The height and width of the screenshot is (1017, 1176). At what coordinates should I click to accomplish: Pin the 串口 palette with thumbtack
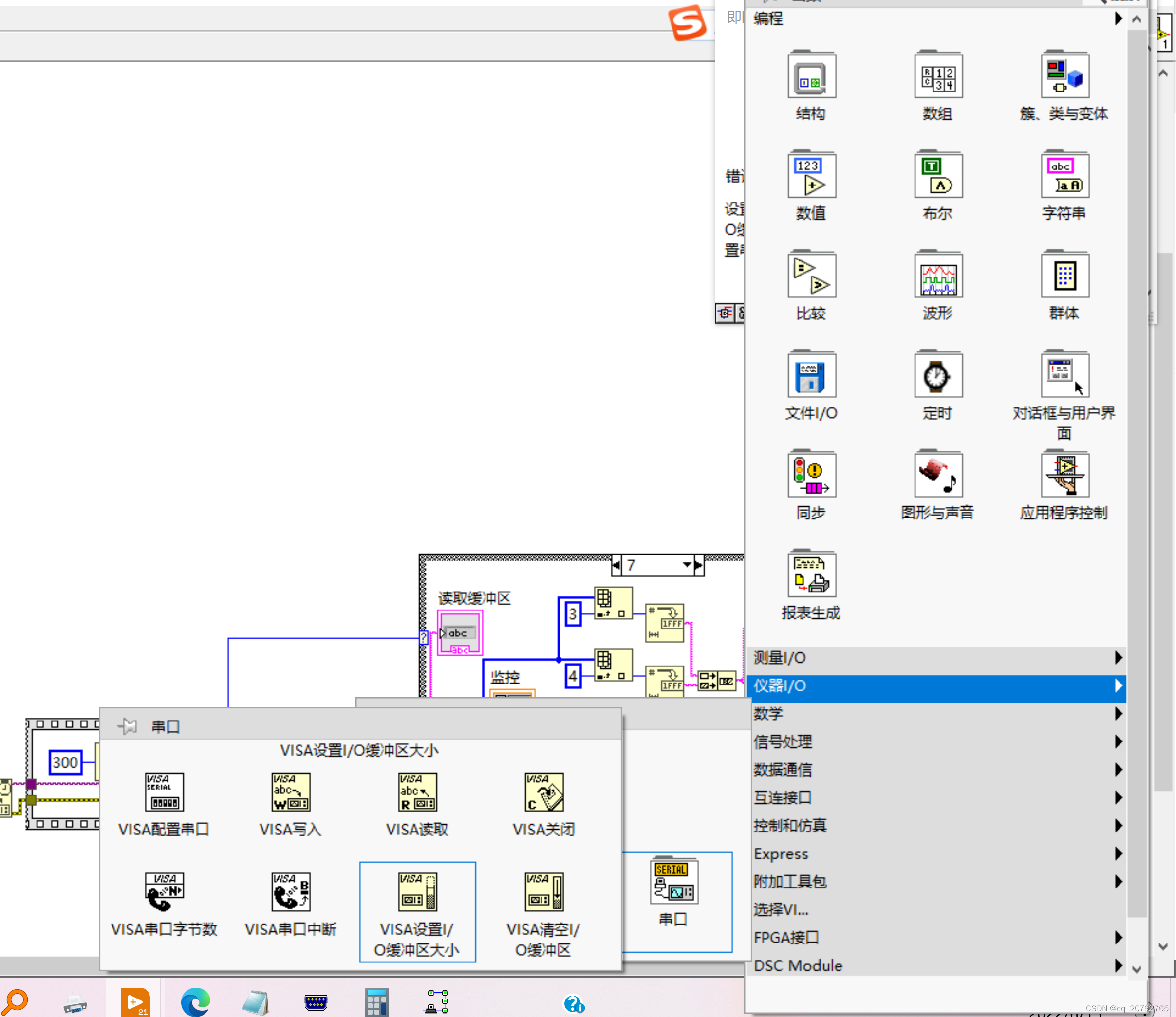pyautogui.click(x=127, y=726)
